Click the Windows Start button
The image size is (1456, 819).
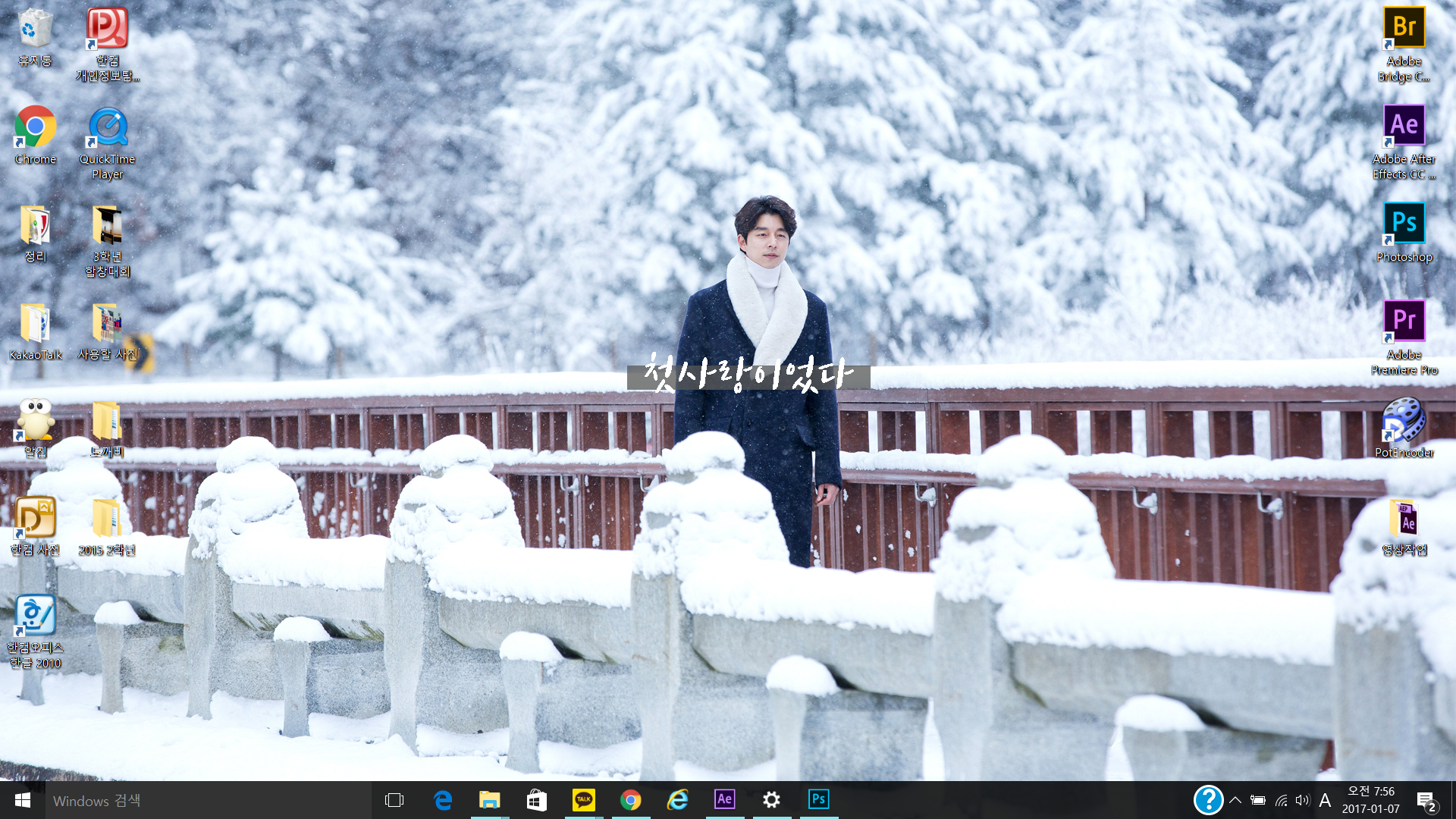pos(22,800)
